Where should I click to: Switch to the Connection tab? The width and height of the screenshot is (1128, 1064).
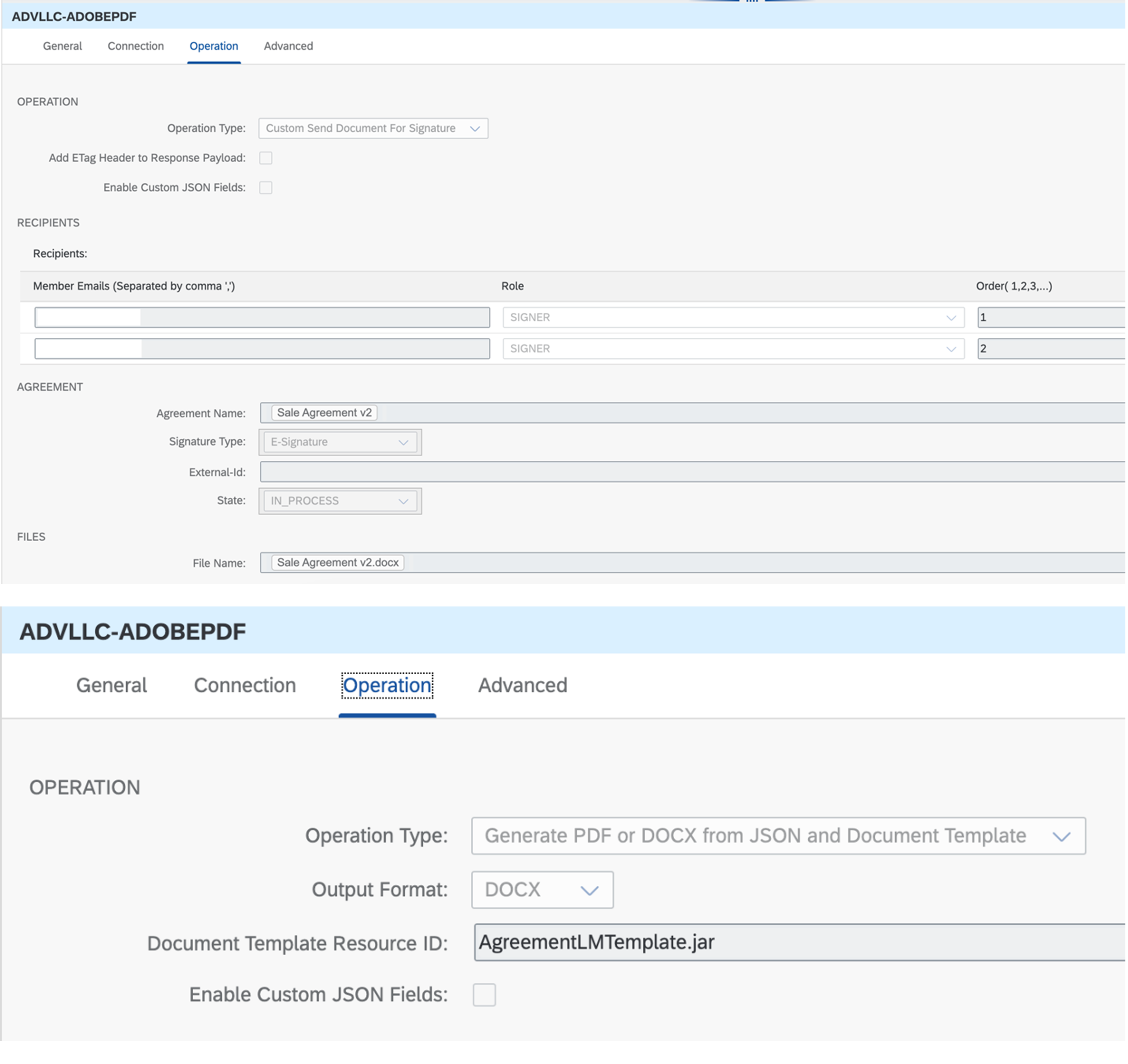135,46
